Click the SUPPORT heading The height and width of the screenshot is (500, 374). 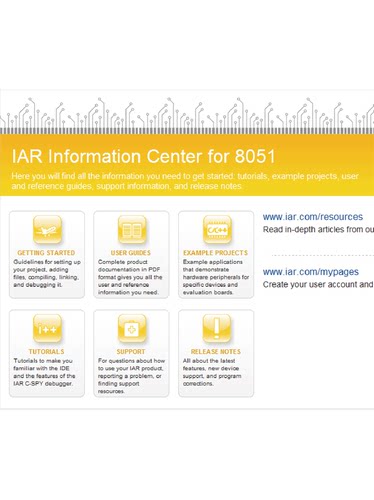(131, 352)
